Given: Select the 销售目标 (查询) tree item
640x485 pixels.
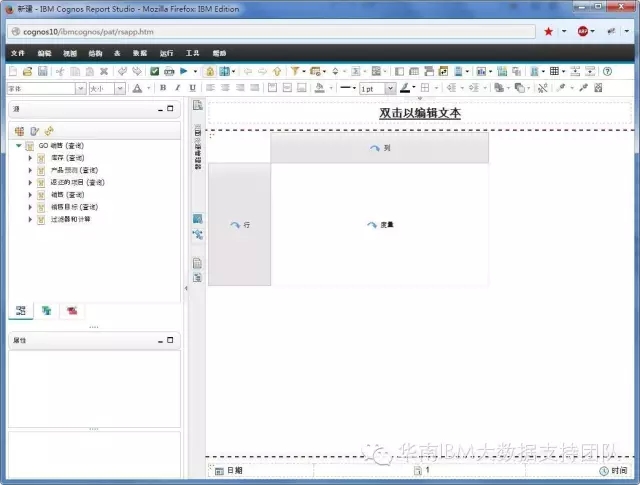Looking at the screenshot, I should coord(74,207).
